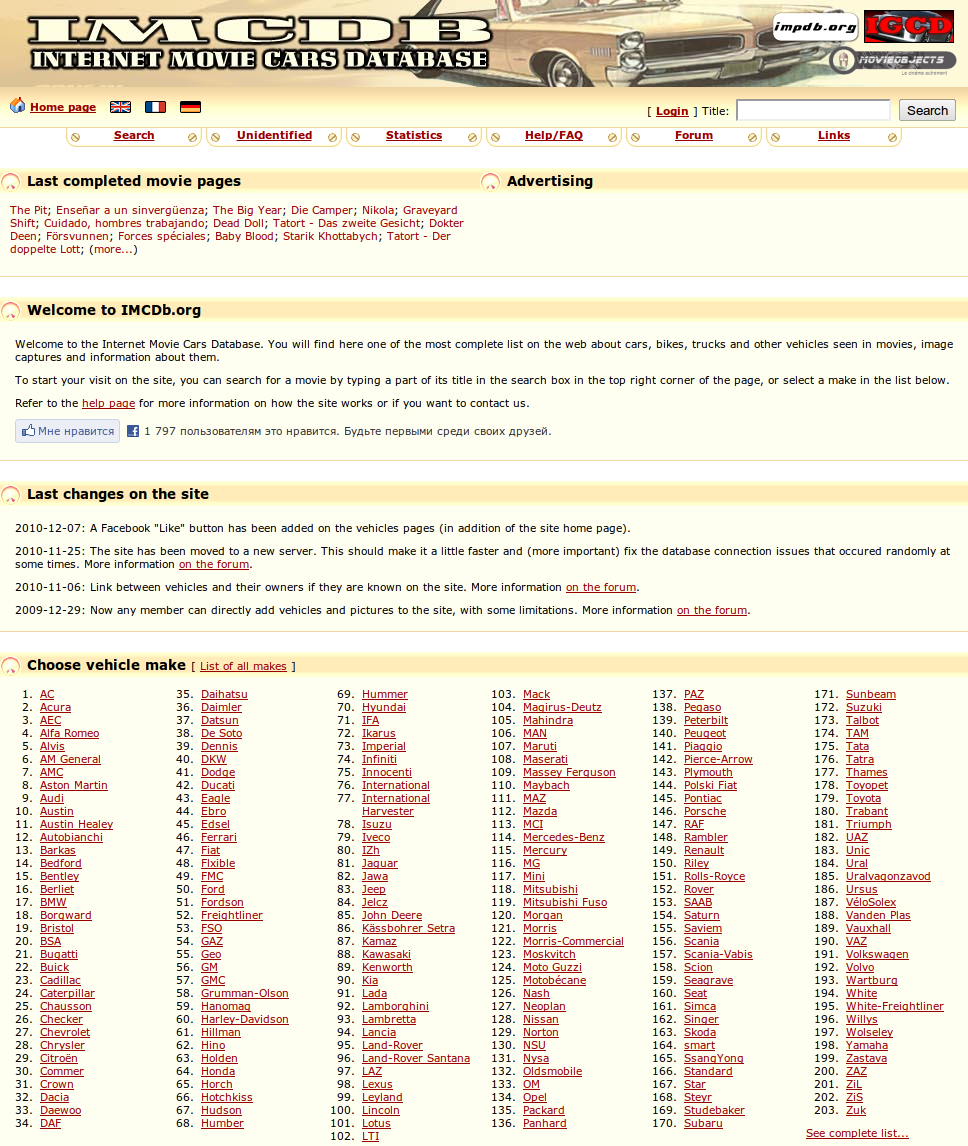
Task: Focus the Title search input field
Action: [x=813, y=111]
